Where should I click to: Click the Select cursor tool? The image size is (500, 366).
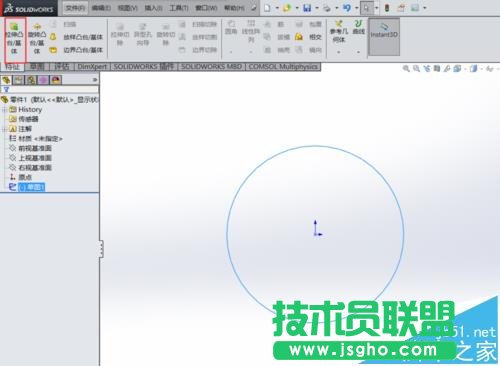point(367,8)
